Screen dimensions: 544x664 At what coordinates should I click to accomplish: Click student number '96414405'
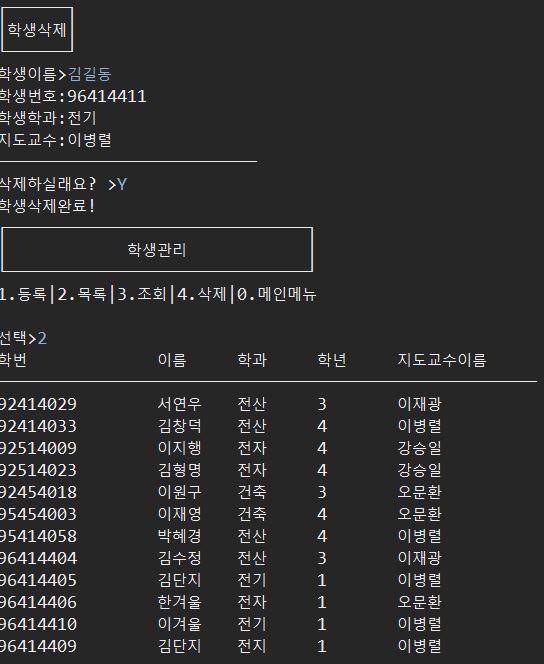coord(38,580)
